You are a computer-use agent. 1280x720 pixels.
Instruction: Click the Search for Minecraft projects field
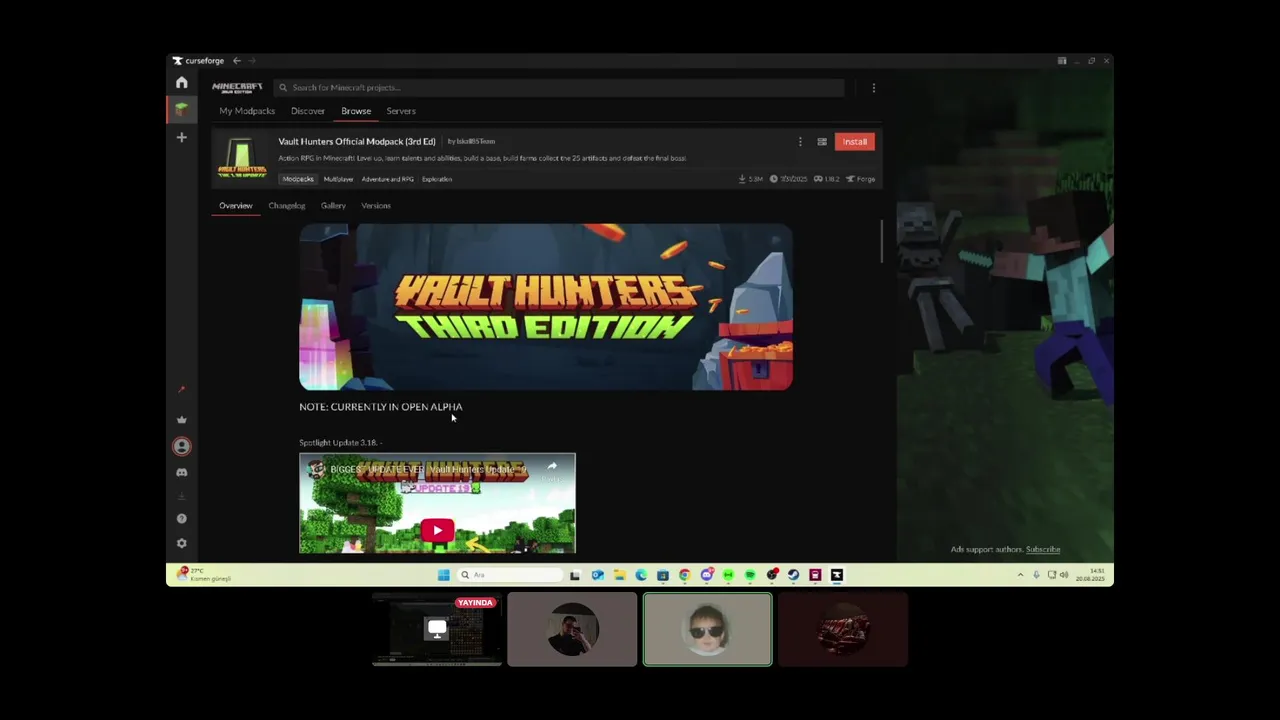[559, 88]
